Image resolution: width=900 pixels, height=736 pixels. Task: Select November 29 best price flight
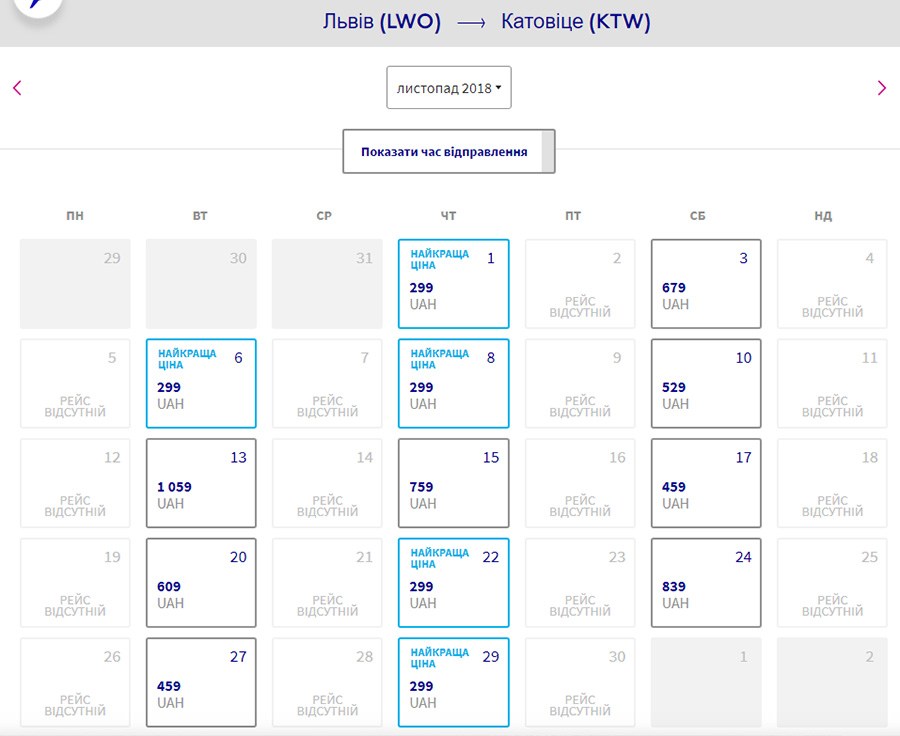click(453, 682)
